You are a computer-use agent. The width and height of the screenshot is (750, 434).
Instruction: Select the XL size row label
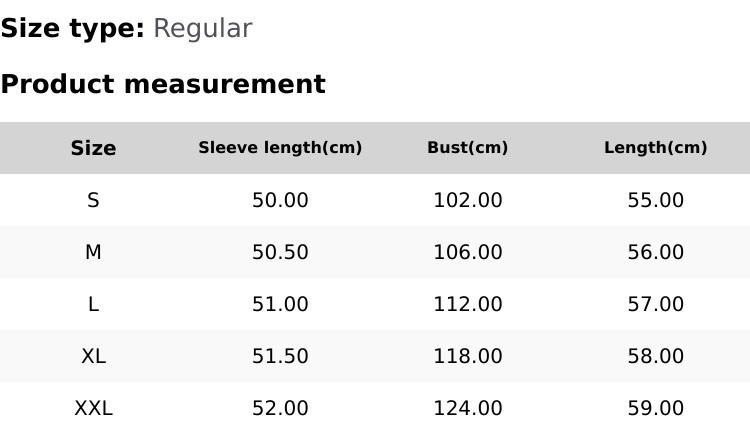click(x=93, y=356)
